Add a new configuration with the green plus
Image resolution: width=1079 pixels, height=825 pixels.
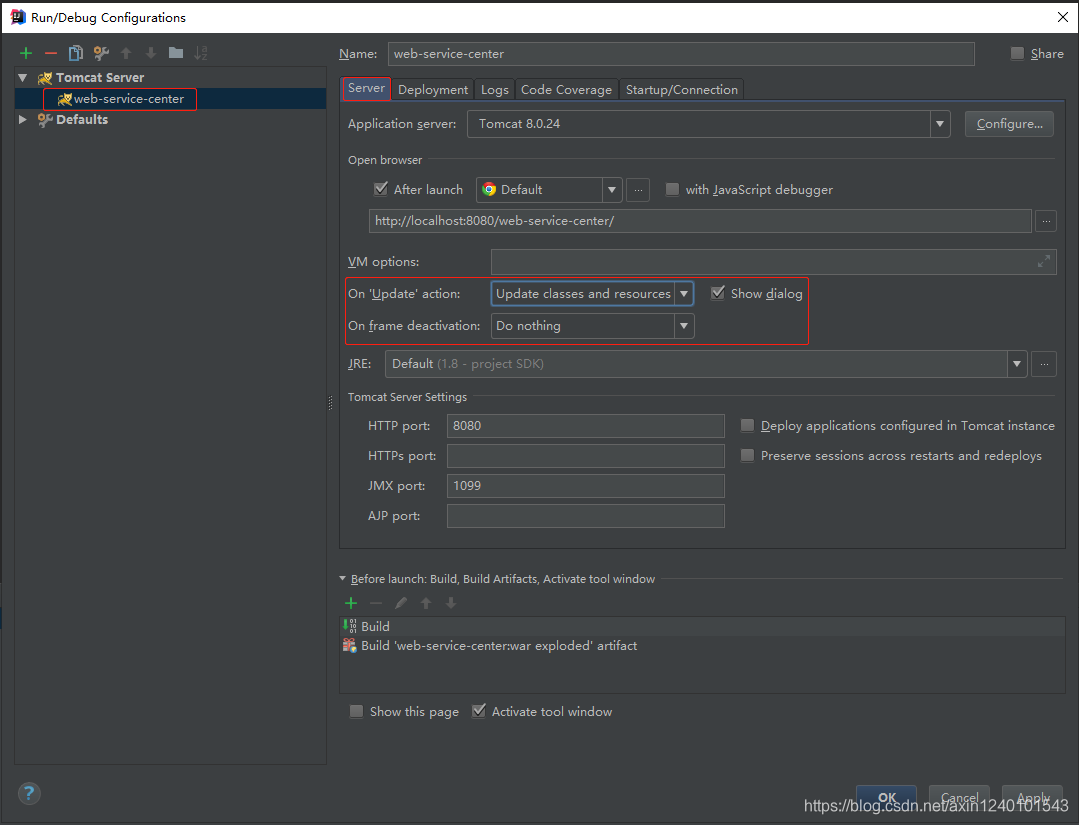click(26, 53)
